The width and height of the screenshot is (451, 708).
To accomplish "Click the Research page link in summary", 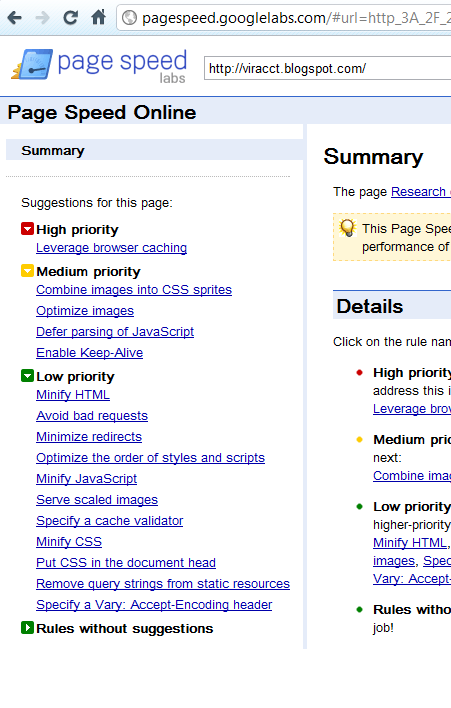I will point(420,192).
